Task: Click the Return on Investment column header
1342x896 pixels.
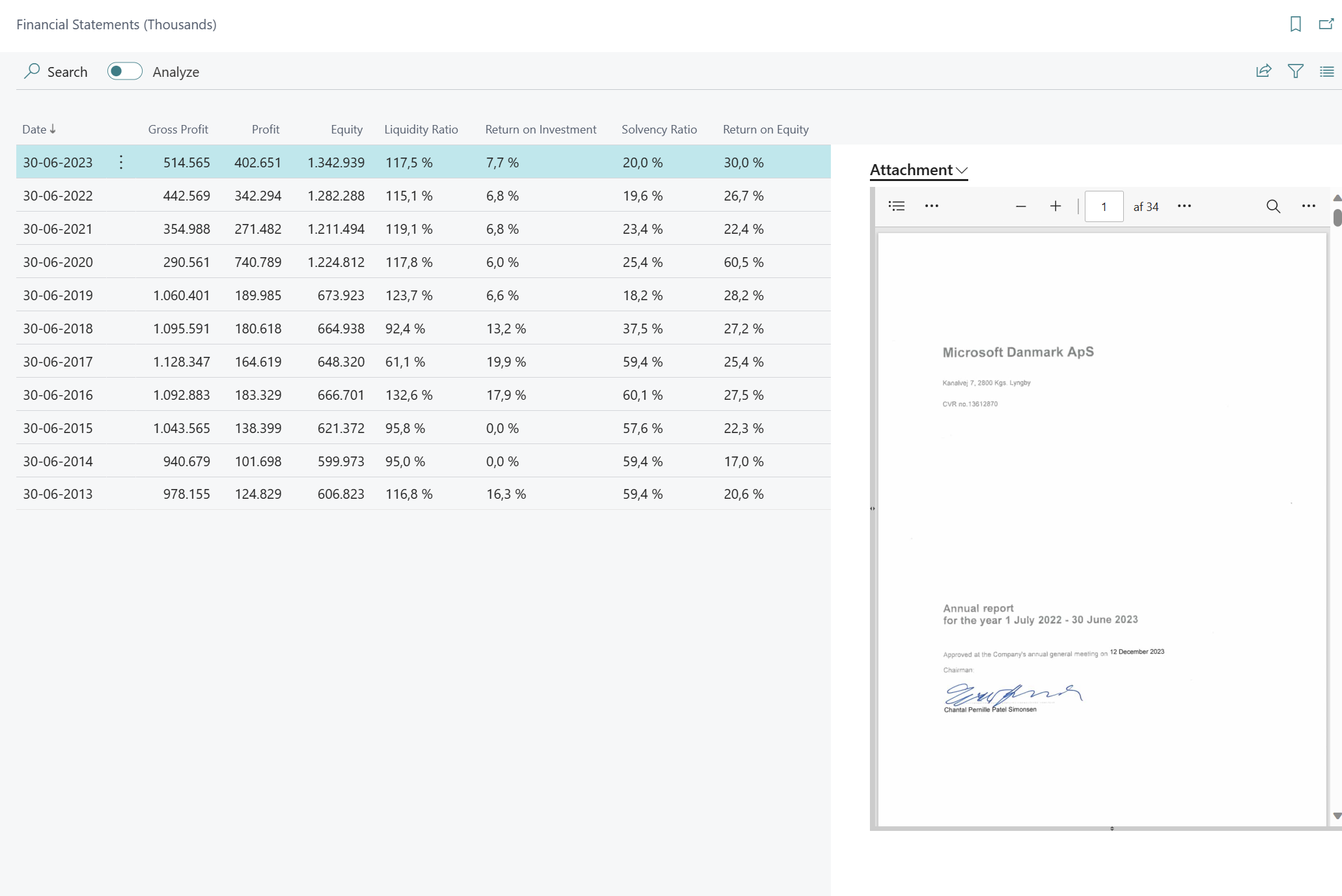Action: [x=540, y=129]
